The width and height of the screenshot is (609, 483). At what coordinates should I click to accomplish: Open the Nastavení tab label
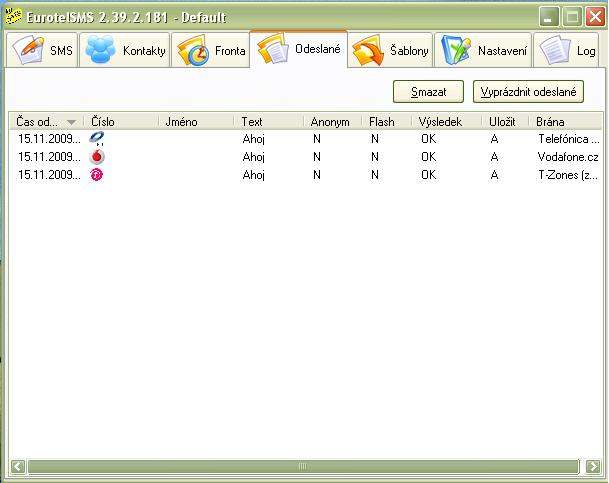click(x=502, y=50)
